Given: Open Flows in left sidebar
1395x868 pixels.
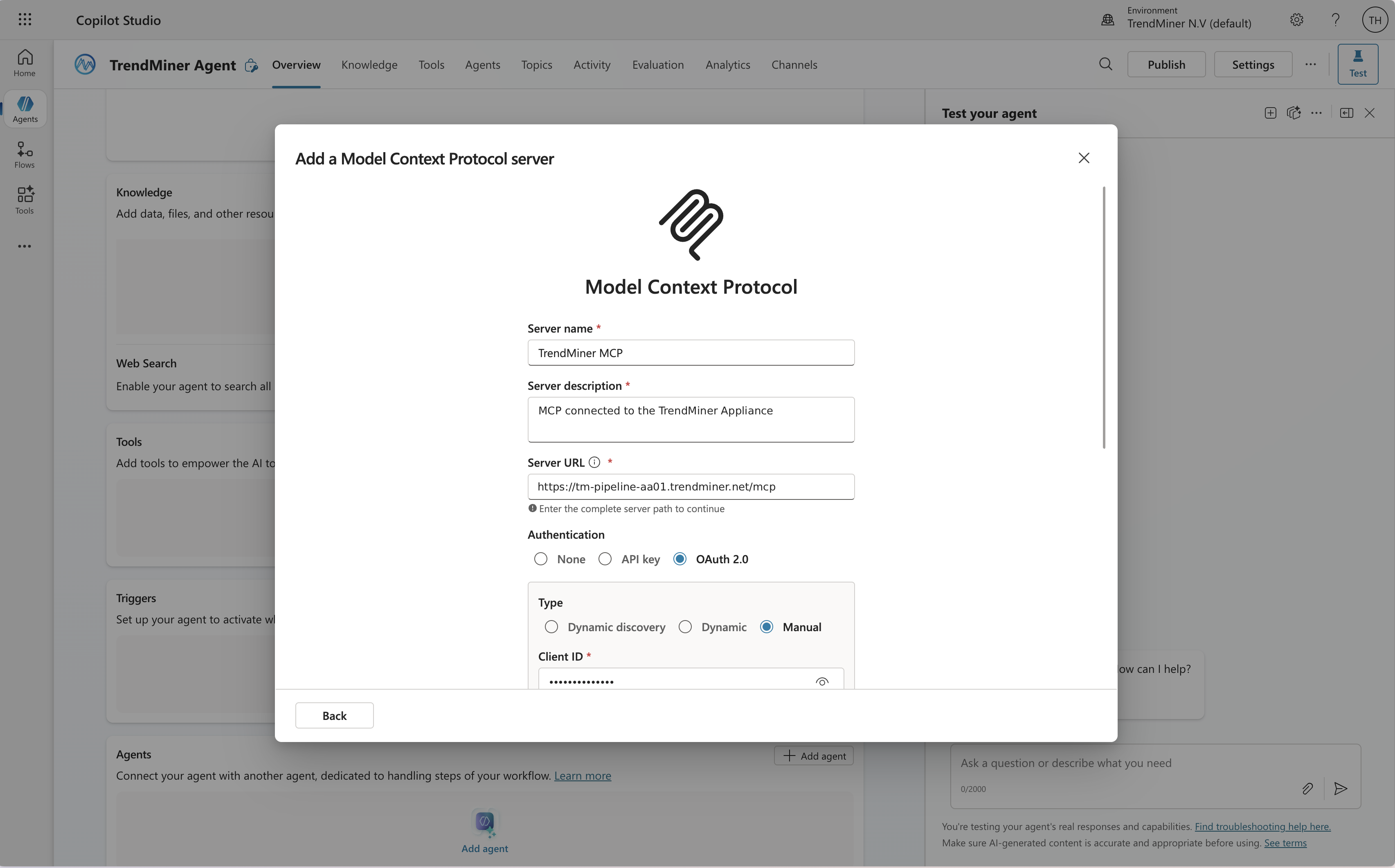Looking at the screenshot, I should (x=25, y=155).
